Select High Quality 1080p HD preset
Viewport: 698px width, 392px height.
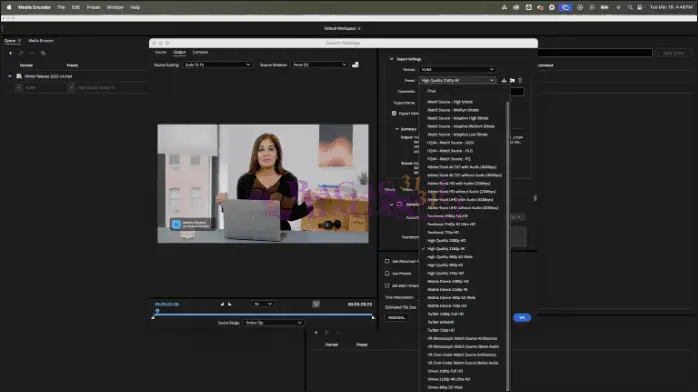click(x=446, y=241)
